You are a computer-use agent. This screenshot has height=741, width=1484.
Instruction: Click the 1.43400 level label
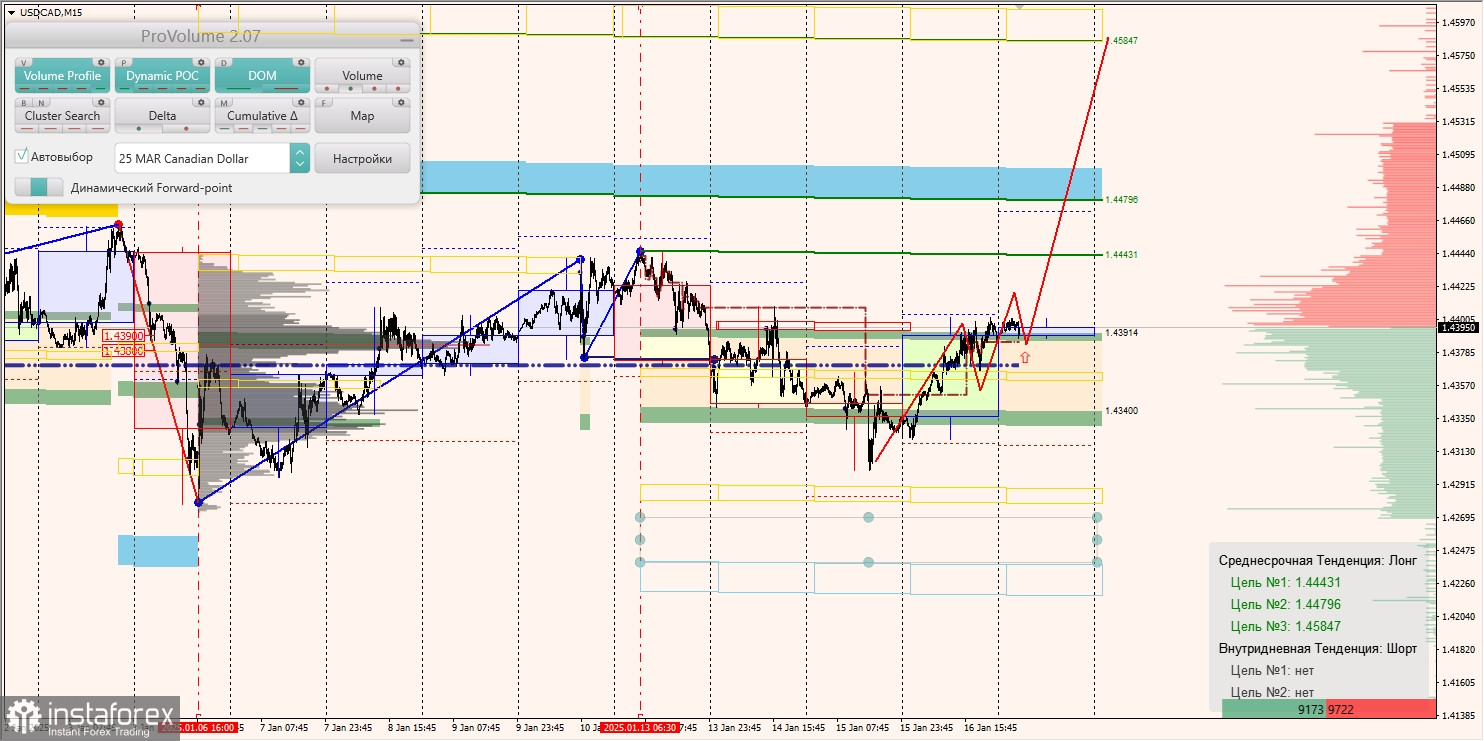(x=1122, y=411)
